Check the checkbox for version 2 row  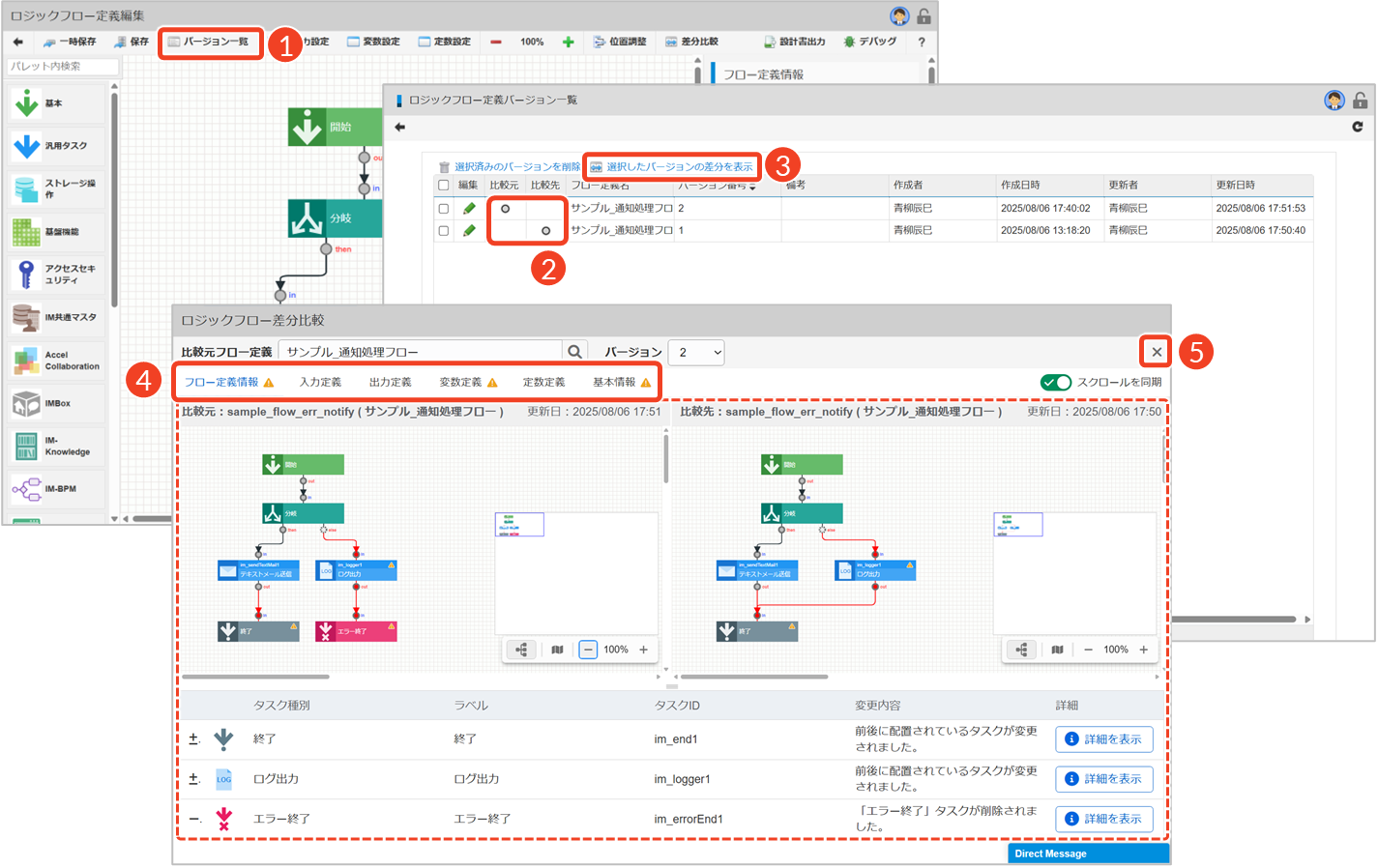coord(444,208)
